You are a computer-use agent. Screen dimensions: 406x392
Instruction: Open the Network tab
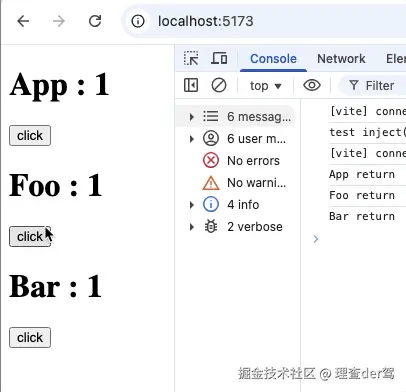(341, 59)
